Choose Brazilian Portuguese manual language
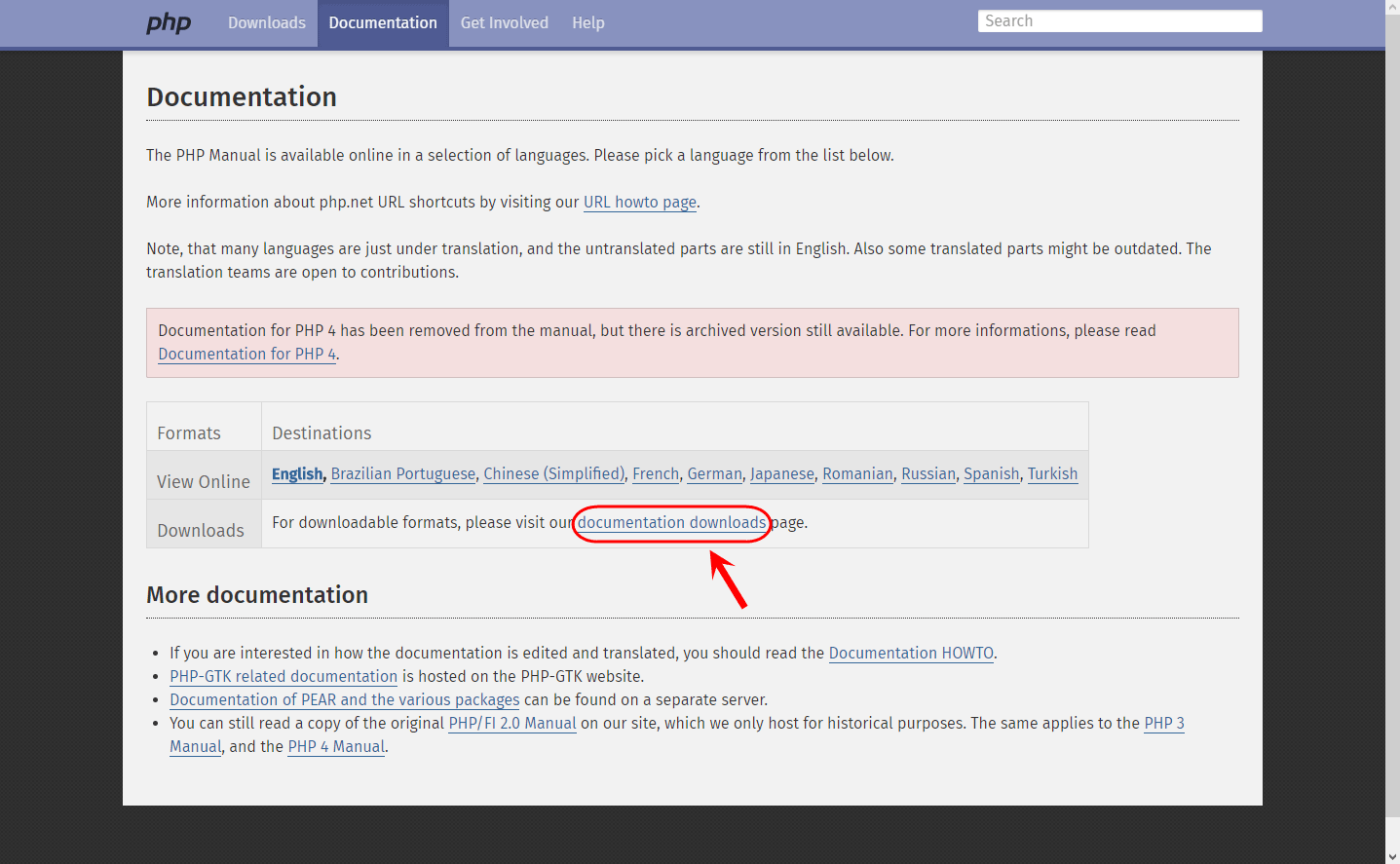Screen dimensions: 1400x864 tap(403, 474)
